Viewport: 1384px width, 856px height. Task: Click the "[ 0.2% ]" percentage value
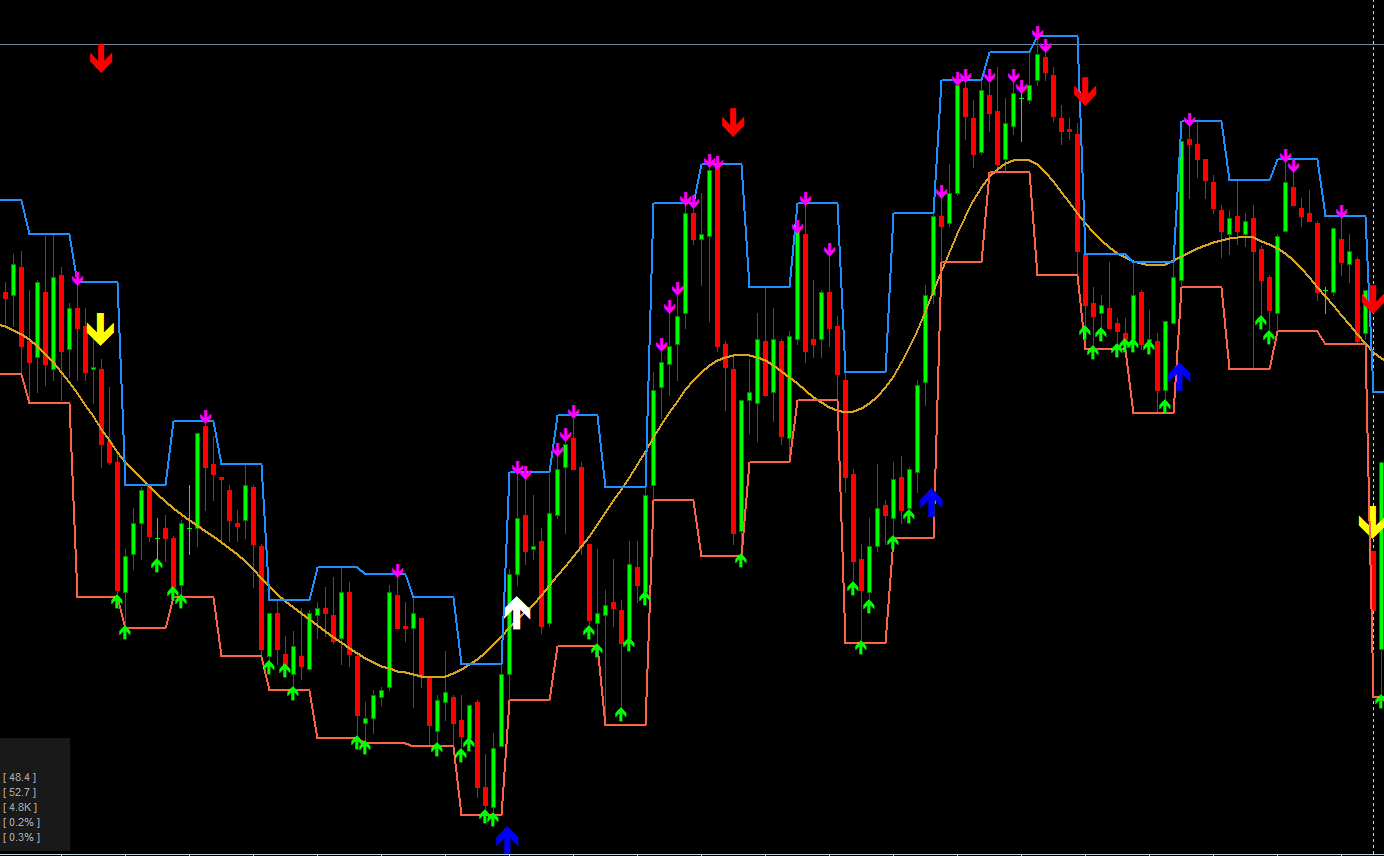point(22,822)
